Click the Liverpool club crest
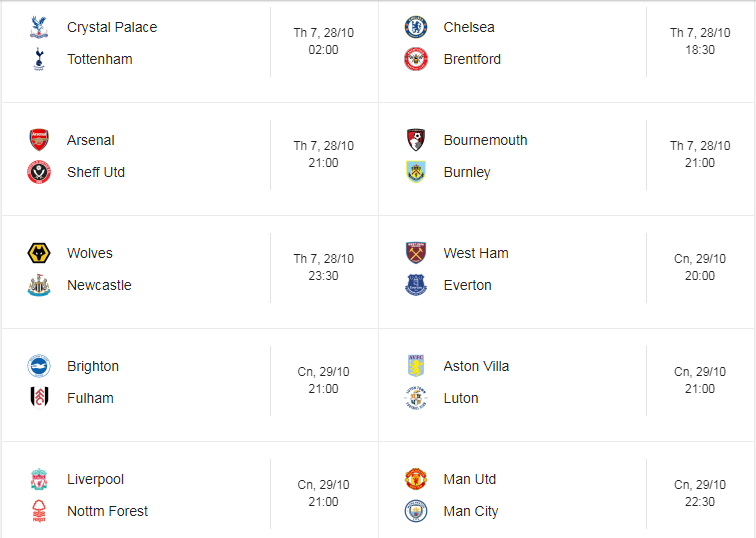The width and height of the screenshot is (756, 538). tap(39, 479)
